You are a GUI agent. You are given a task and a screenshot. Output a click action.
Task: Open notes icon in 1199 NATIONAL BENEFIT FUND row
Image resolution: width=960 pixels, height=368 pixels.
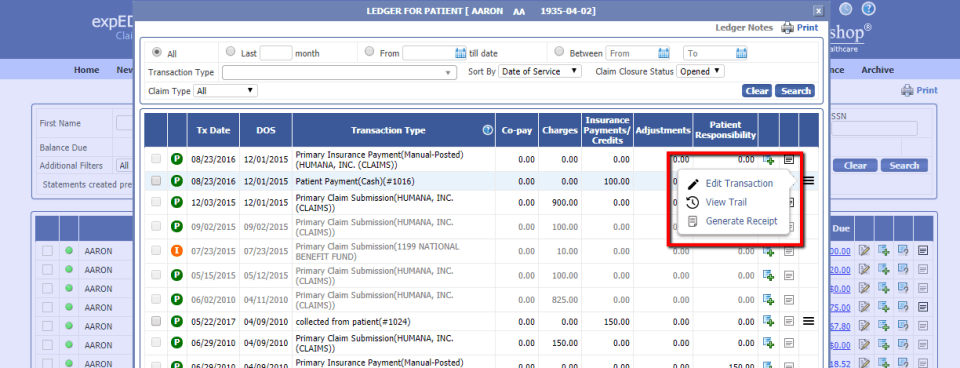(x=789, y=251)
